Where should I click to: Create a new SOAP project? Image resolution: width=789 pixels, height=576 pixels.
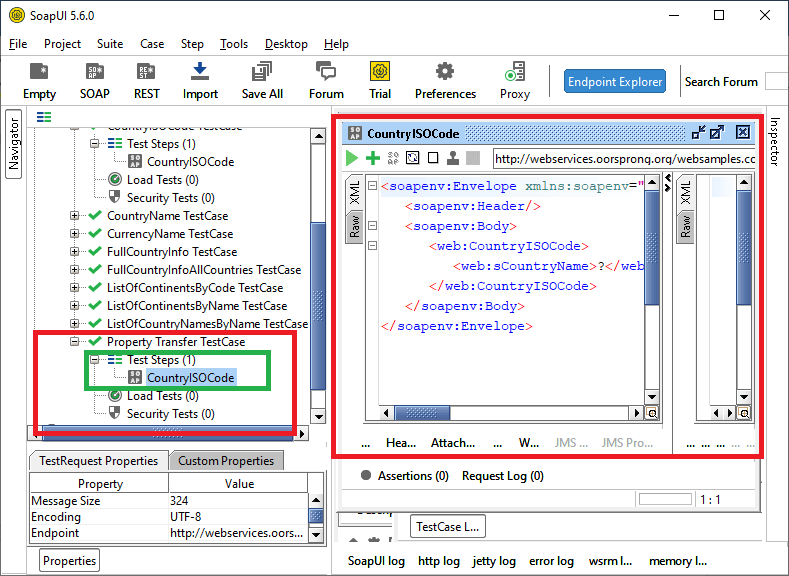click(x=95, y=81)
